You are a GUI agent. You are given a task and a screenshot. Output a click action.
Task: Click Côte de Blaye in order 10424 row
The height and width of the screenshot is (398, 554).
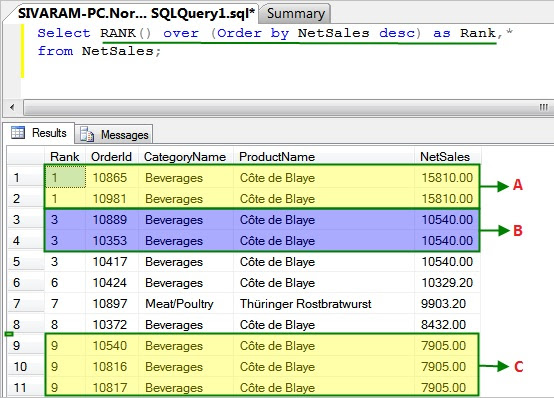pos(324,282)
